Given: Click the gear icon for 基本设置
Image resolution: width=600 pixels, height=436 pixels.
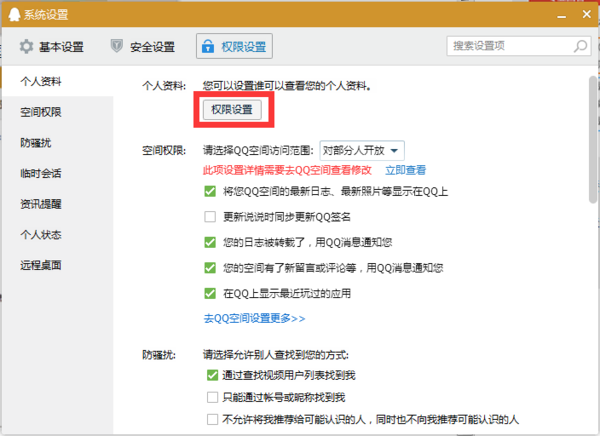Looking at the screenshot, I should pos(26,47).
